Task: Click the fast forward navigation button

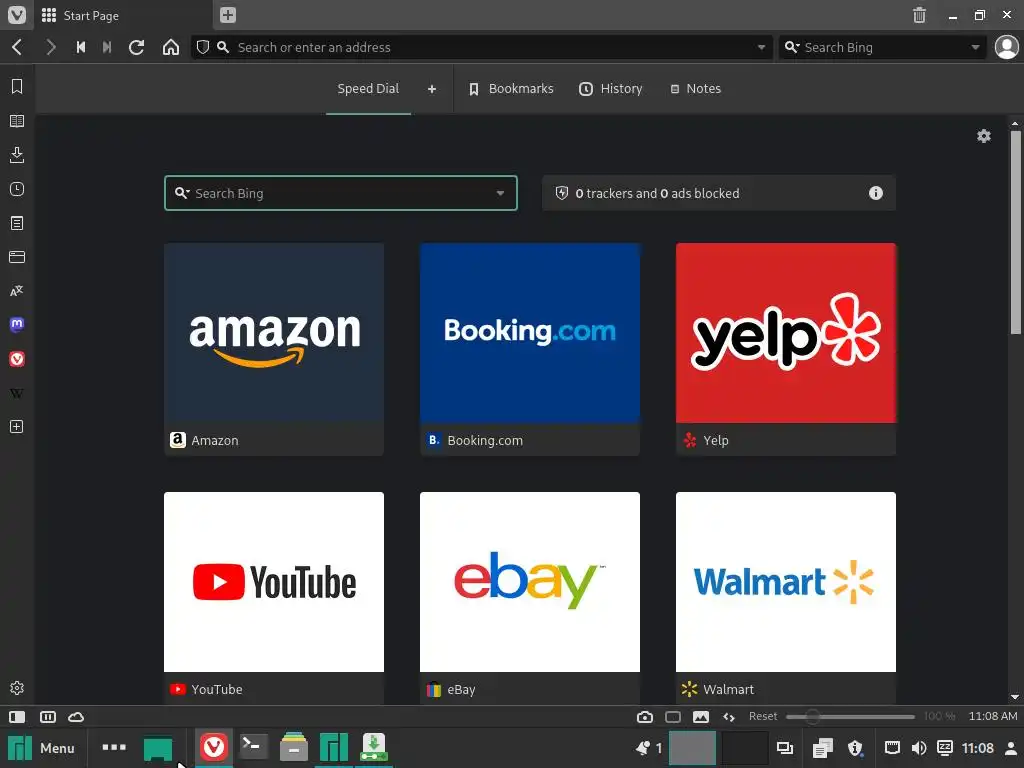Action: (107, 47)
